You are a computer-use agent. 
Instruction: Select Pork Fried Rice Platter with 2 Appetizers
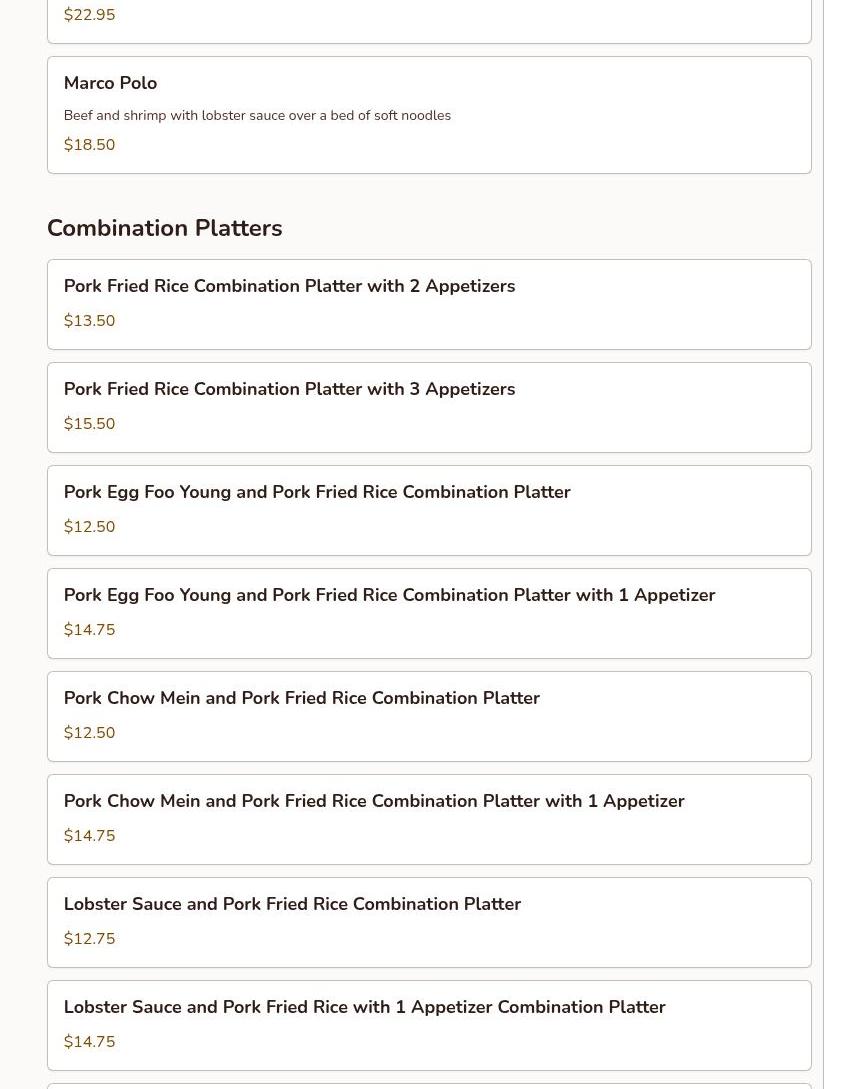pos(289,286)
